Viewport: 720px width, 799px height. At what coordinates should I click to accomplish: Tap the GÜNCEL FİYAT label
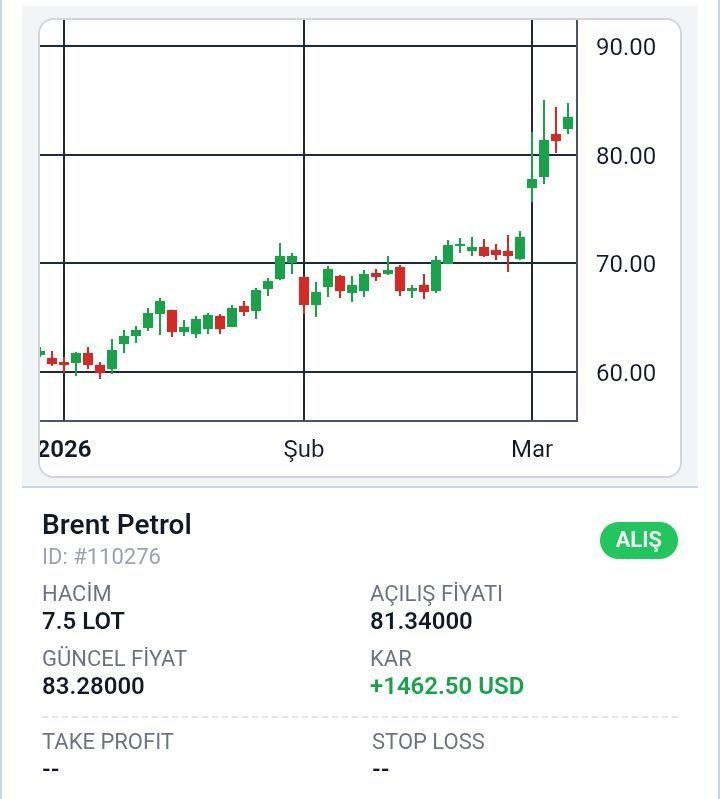pyautogui.click(x=114, y=658)
